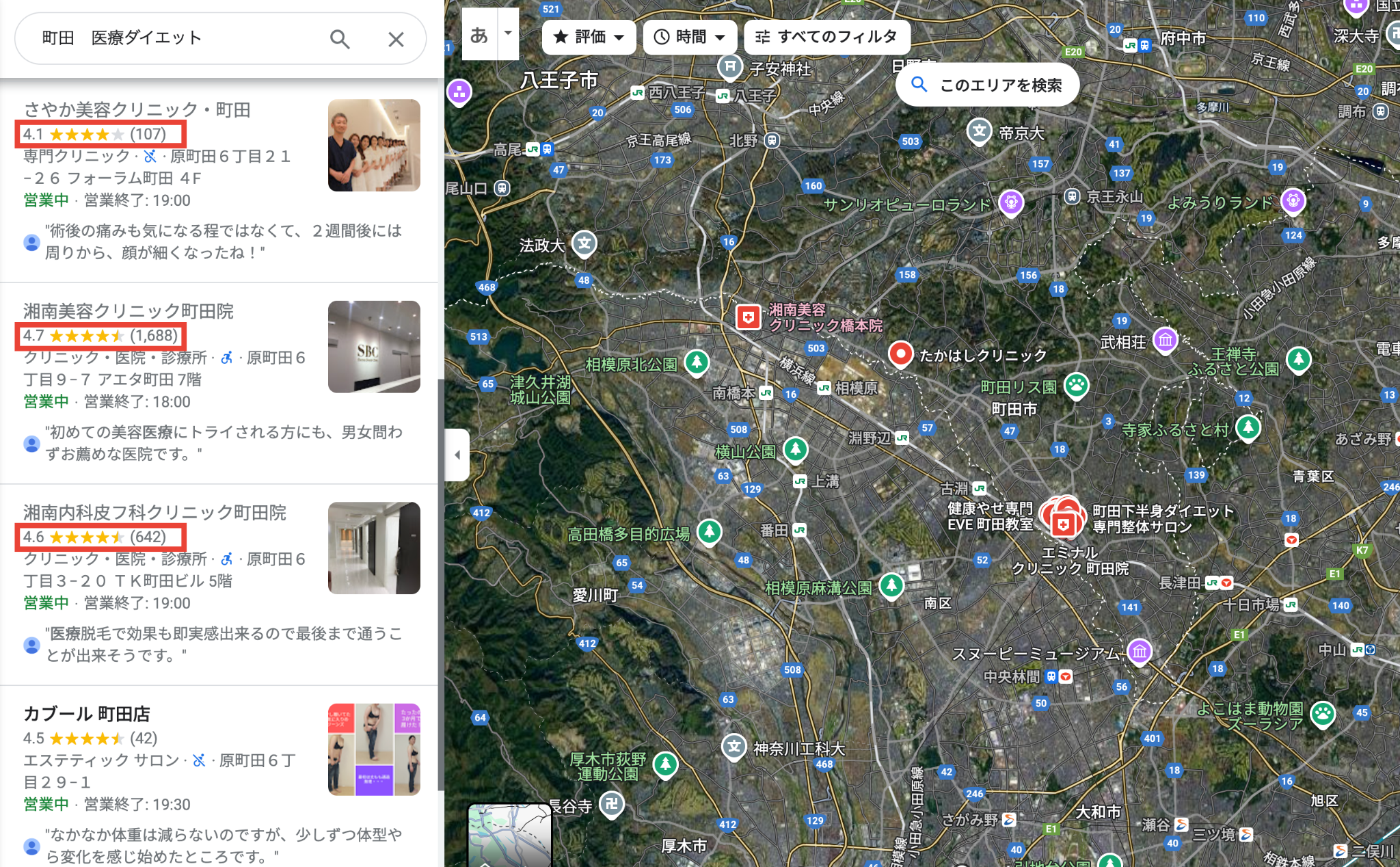Screen dimensions: 1400x867
Task: Click このエリアを検索 button
Action: click(988, 85)
